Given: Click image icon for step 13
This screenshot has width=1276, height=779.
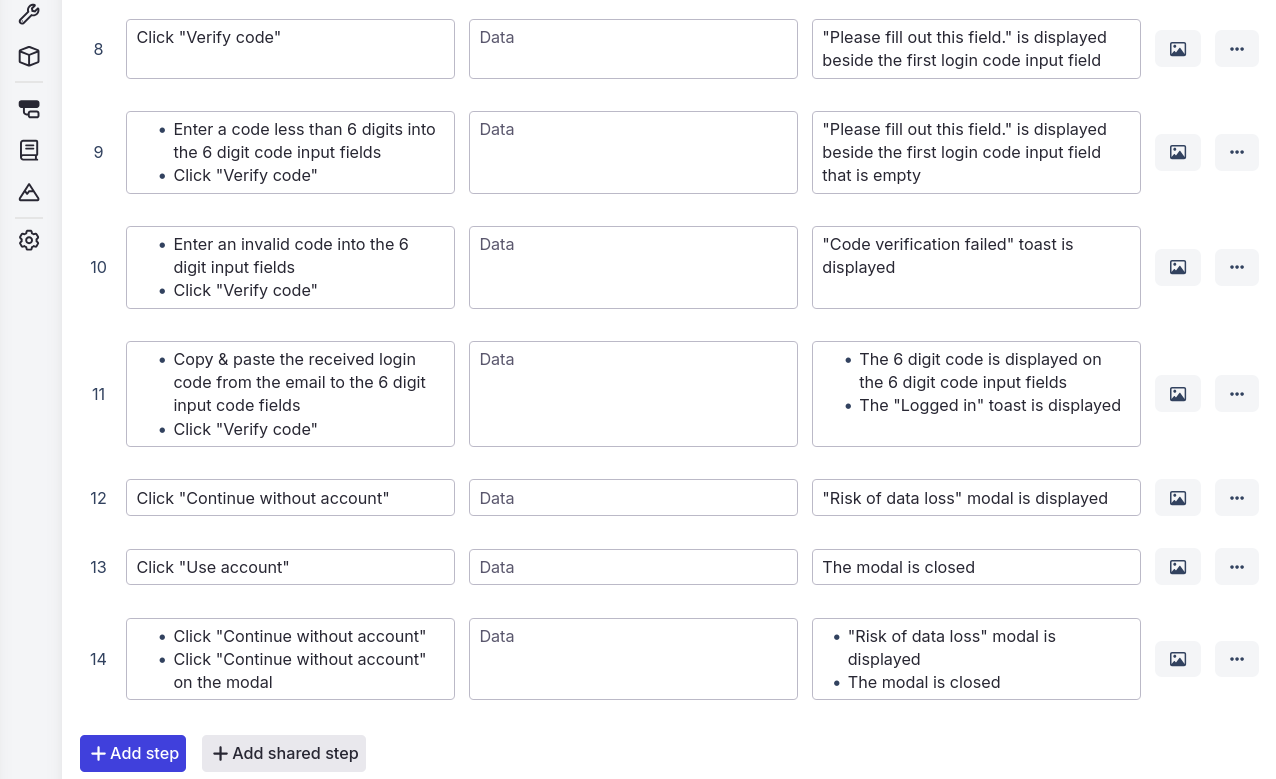Looking at the screenshot, I should 1178,567.
